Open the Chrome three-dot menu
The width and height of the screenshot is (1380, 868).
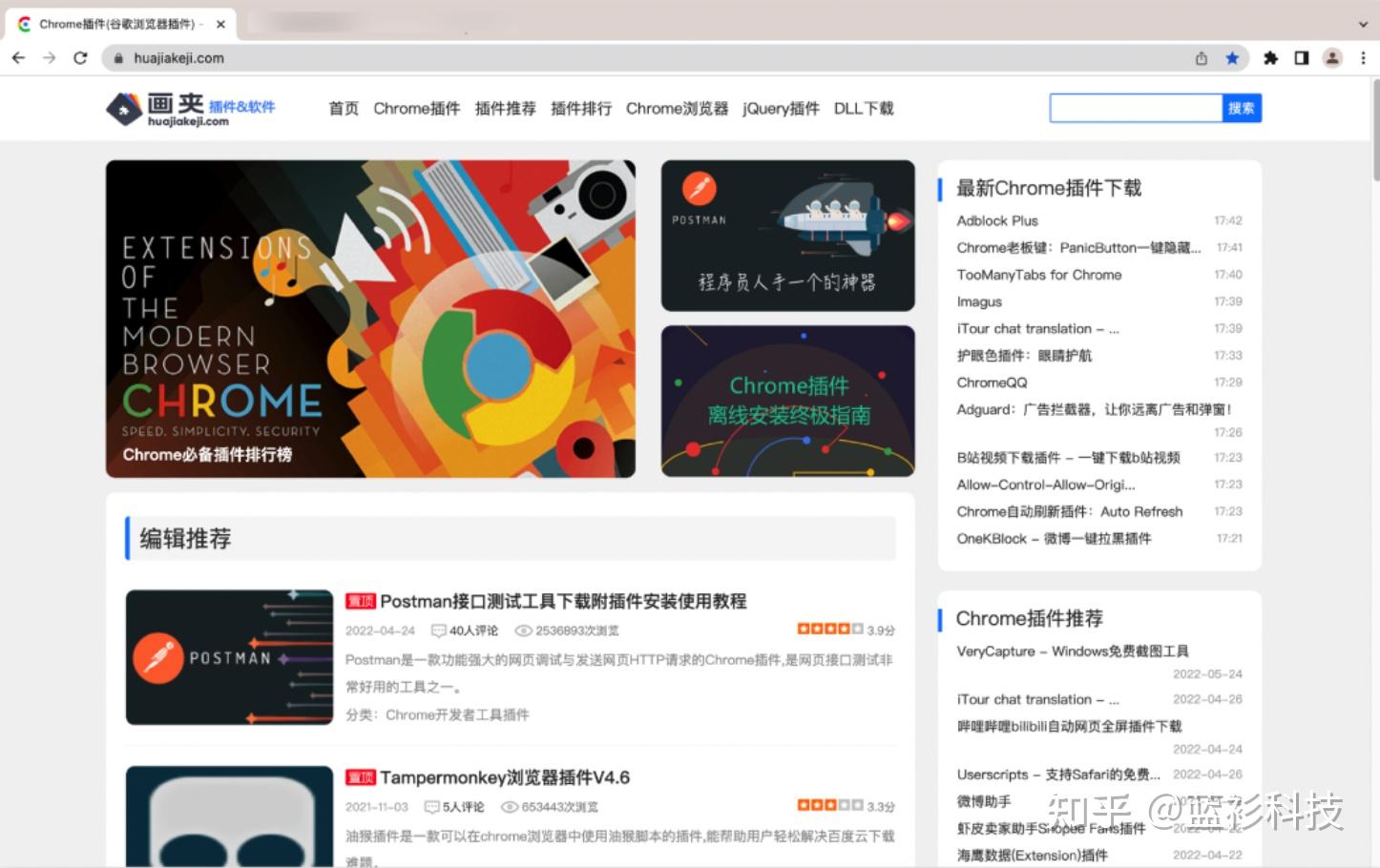click(1363, 58)
